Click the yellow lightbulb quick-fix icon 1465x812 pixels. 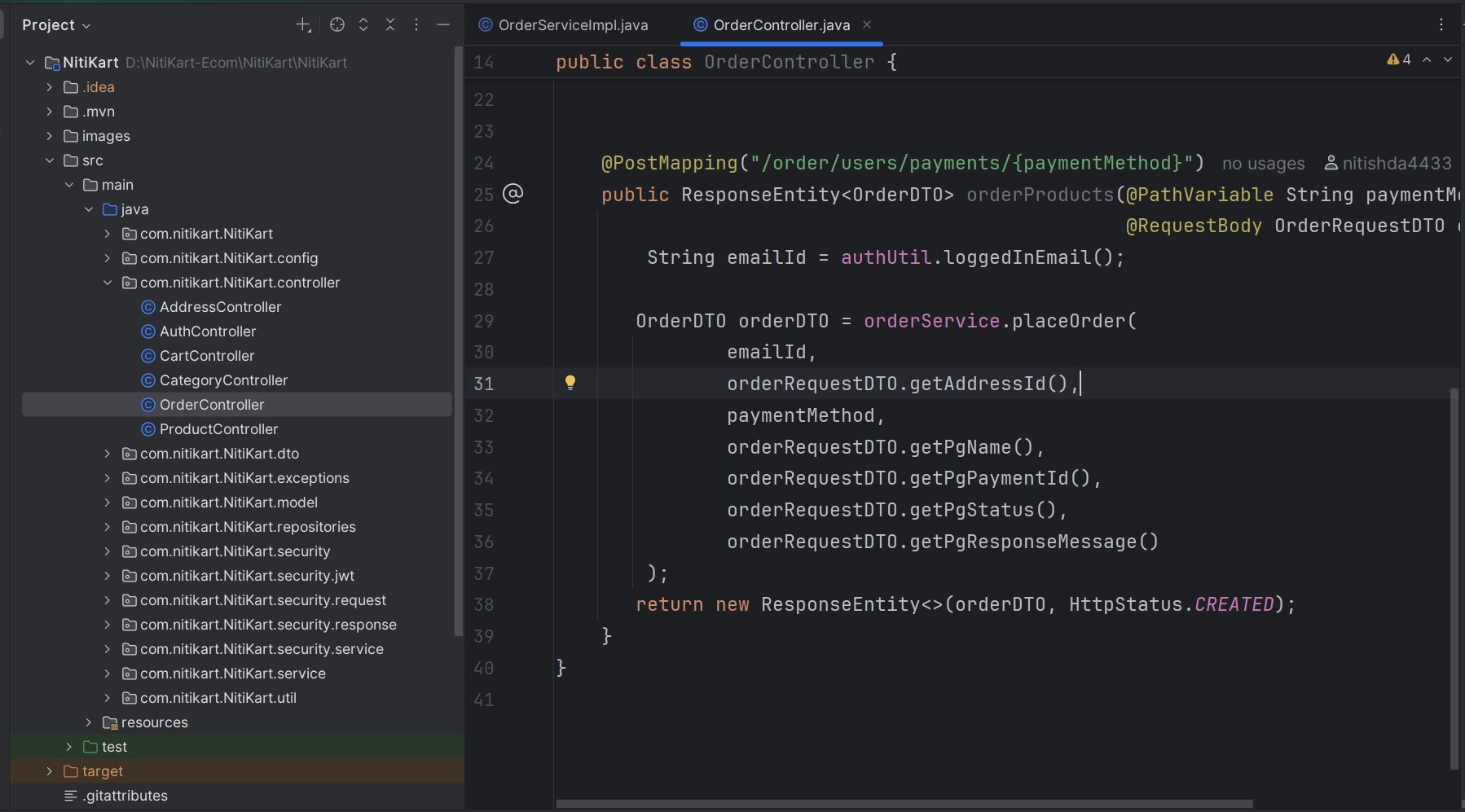(x=570, y=383)
